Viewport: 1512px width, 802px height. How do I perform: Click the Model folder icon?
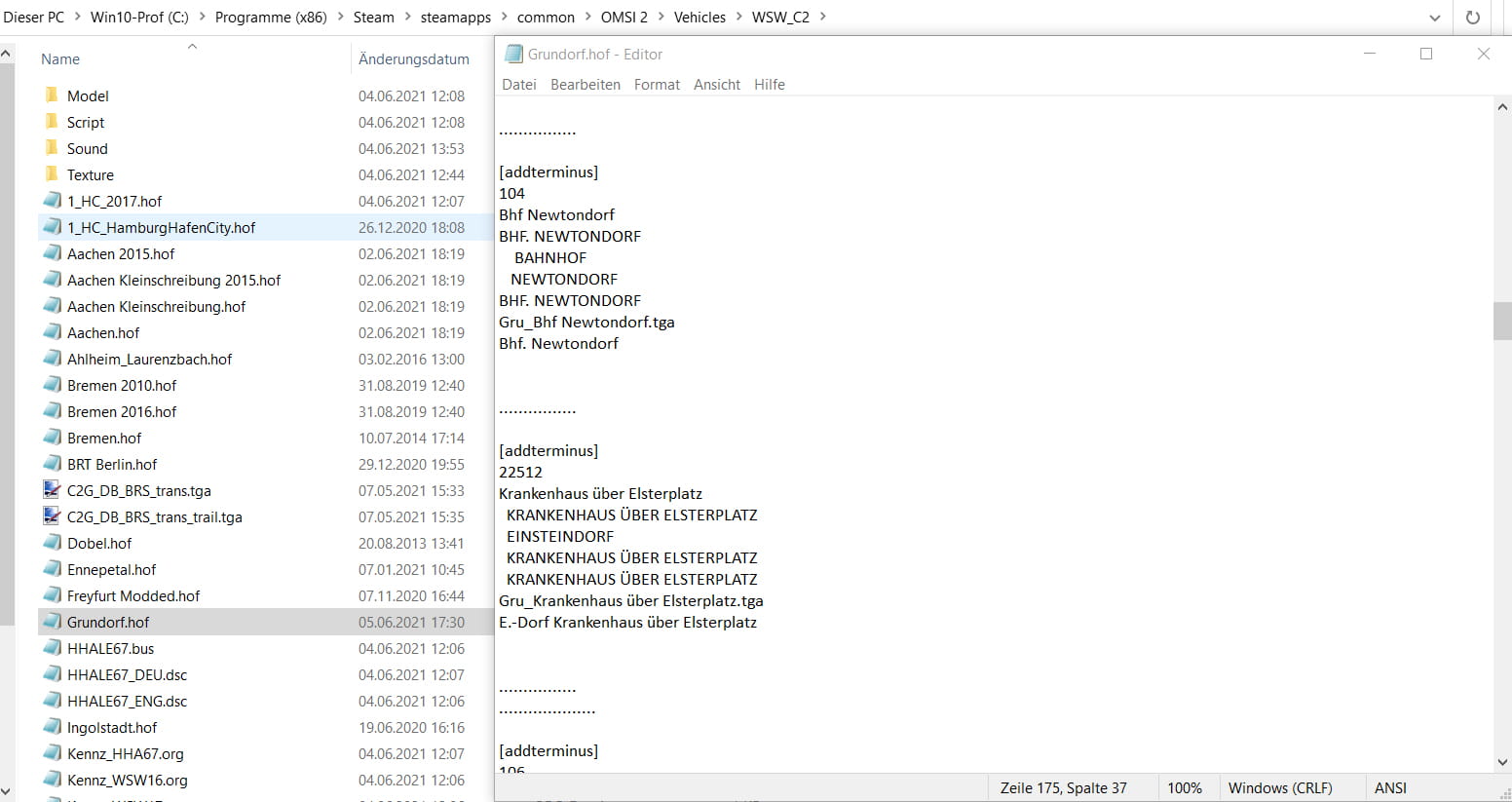52,95
